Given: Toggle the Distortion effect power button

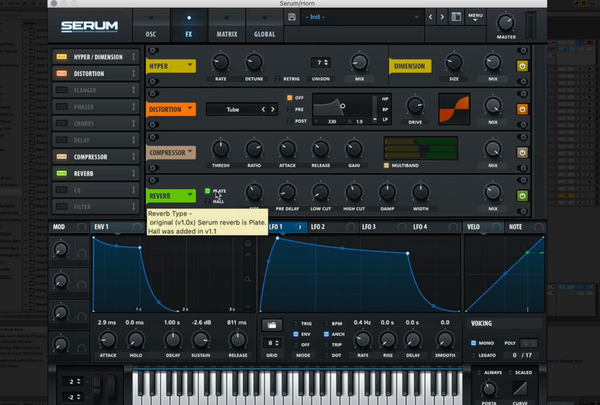Looking at the screenshot, I should pos(521,108).
